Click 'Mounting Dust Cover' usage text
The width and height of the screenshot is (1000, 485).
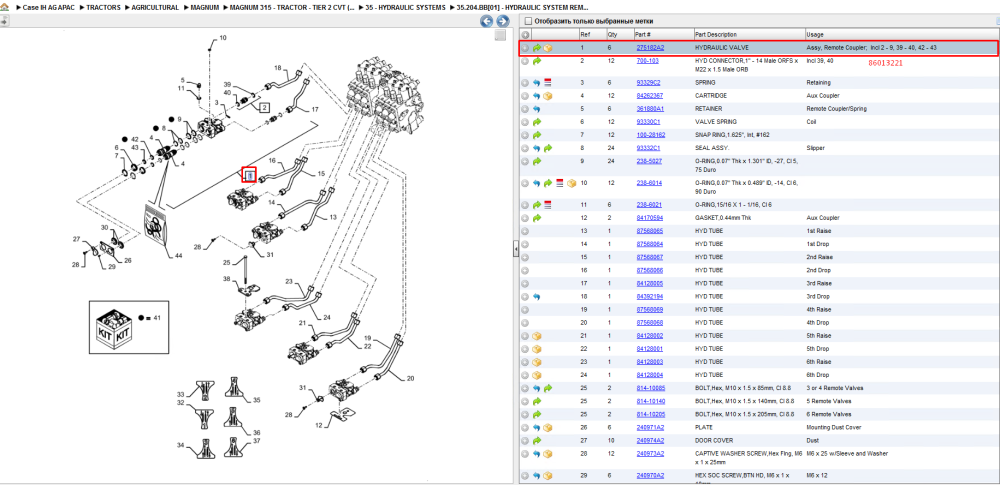pos(834,428)
